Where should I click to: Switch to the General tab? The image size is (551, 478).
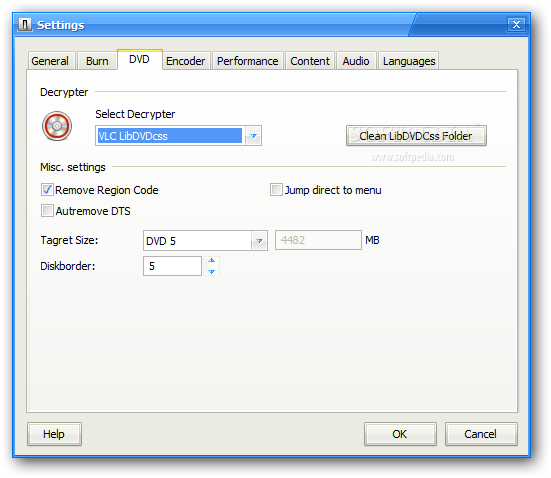(50, 61)
